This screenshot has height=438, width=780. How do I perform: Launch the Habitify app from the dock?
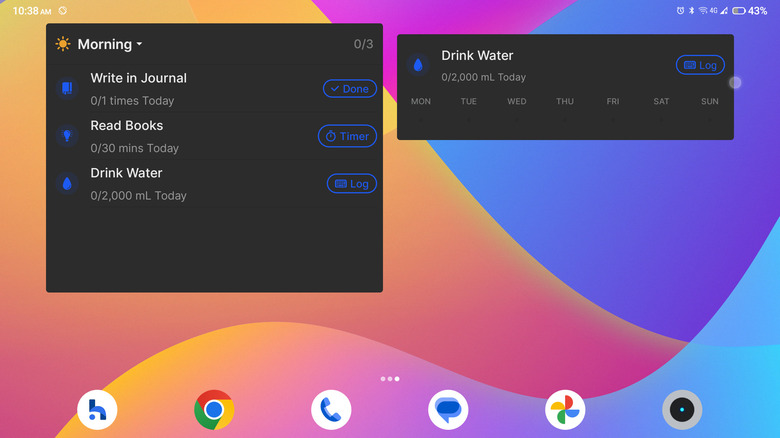[97, 410]
